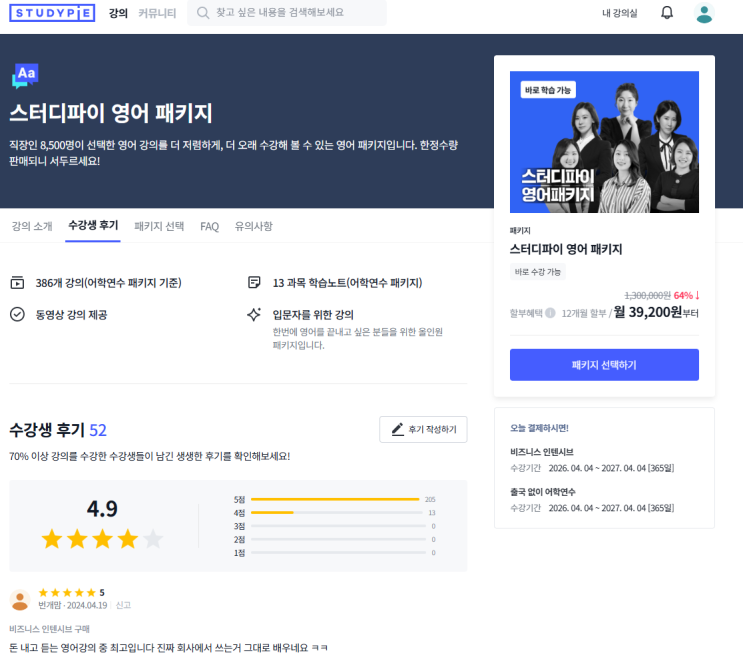Click the search magnifier icon
The height and width of the screenshot is (665, 743).
coord(203,13)
